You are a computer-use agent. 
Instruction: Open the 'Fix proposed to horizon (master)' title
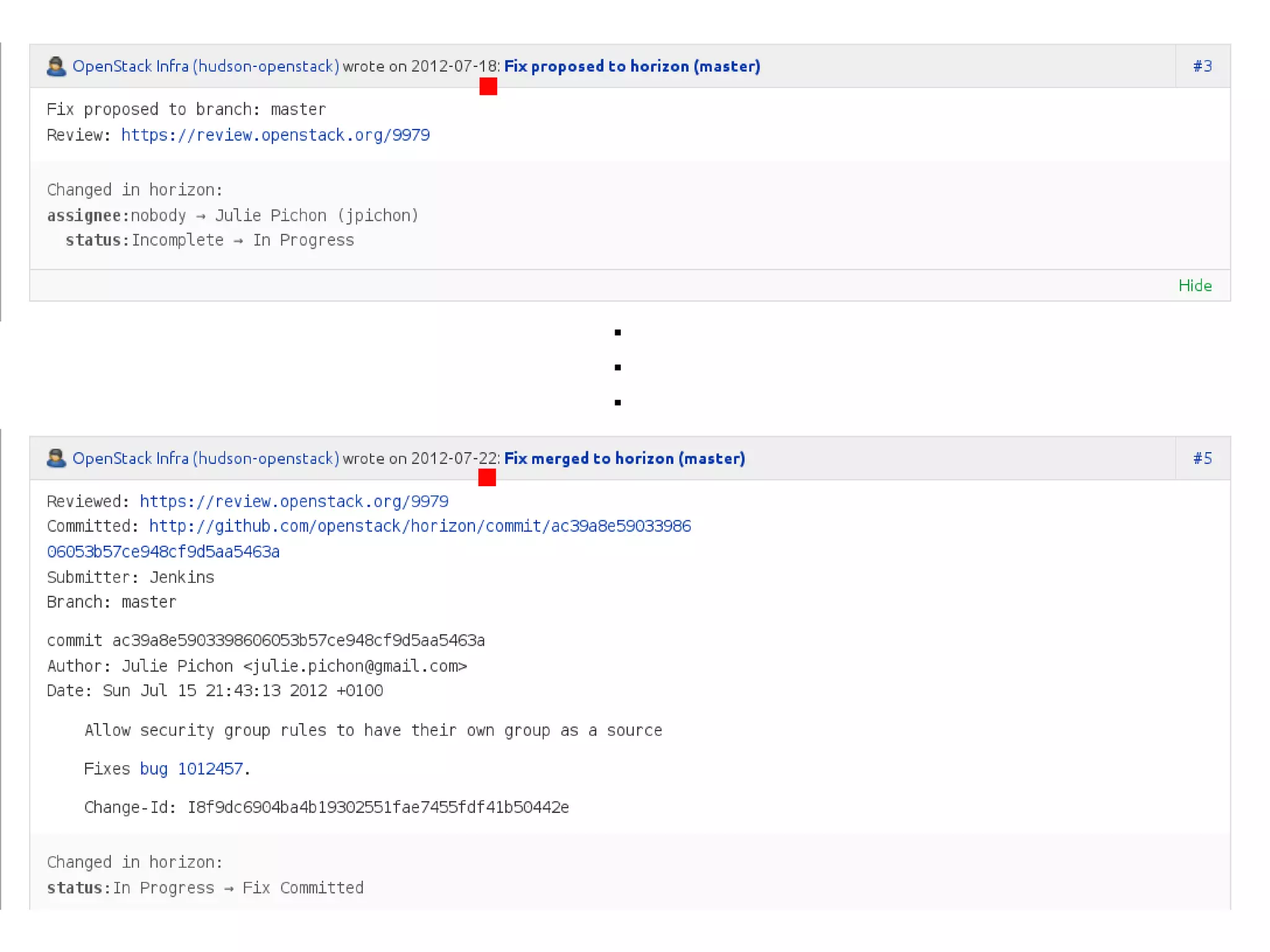(632, 66)
